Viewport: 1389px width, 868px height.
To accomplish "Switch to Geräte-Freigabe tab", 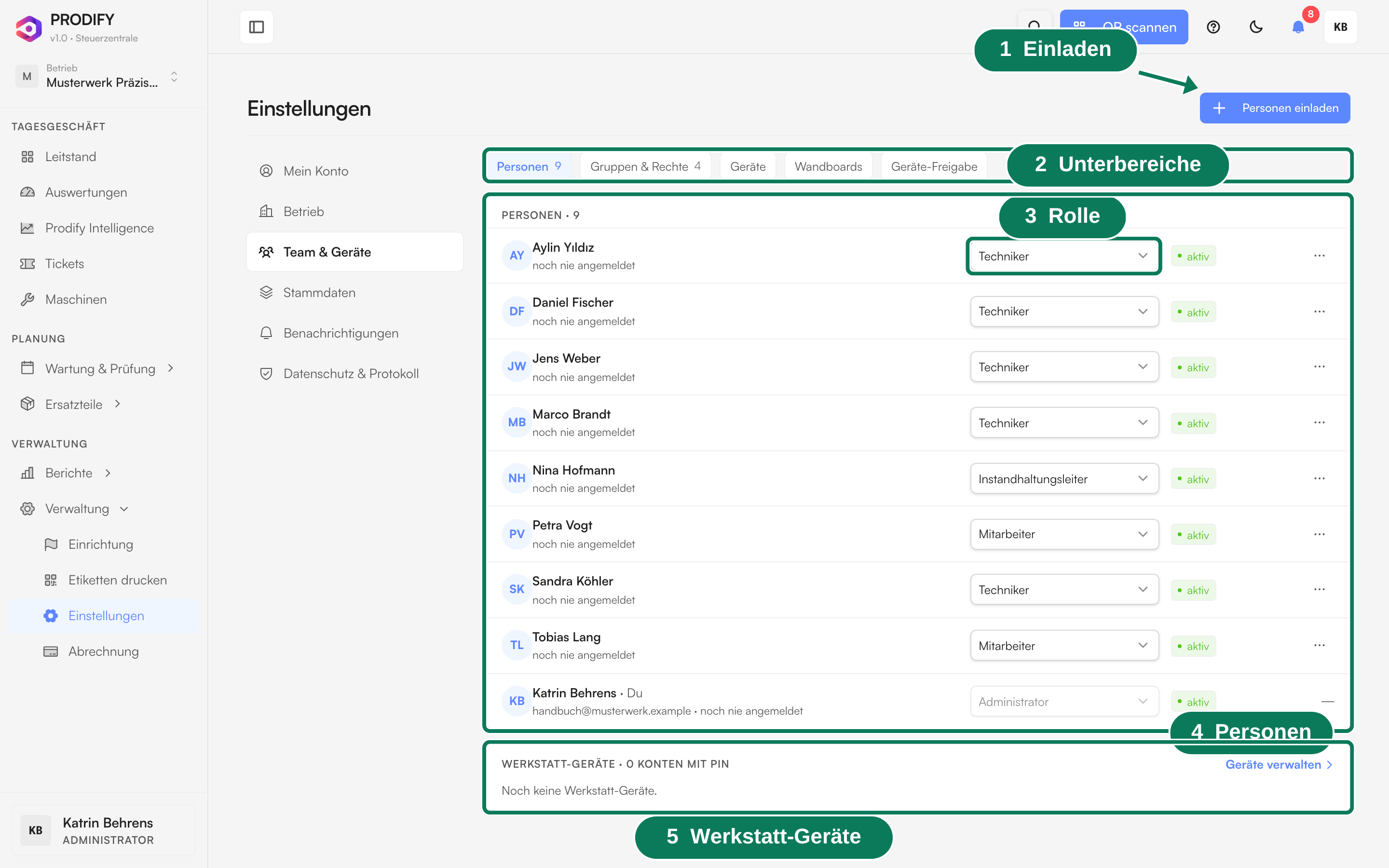I will point(934,166).
